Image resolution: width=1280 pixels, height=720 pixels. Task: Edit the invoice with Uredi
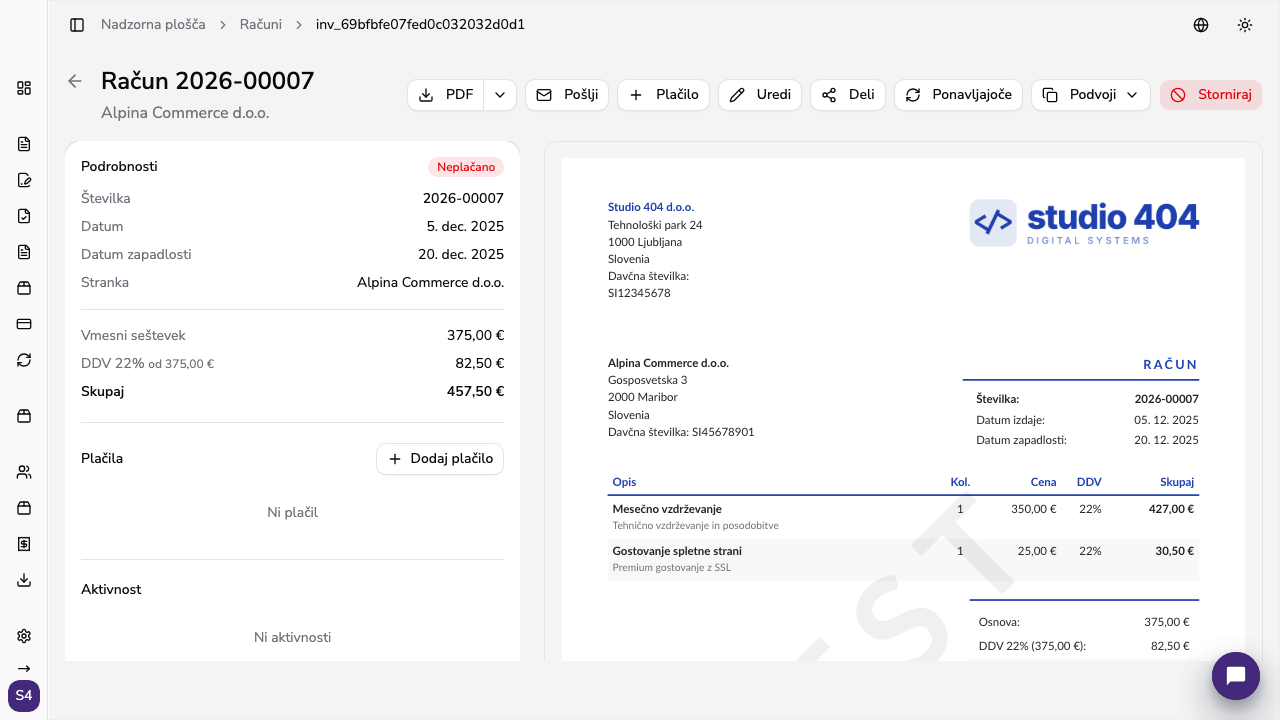pos(760,95)
